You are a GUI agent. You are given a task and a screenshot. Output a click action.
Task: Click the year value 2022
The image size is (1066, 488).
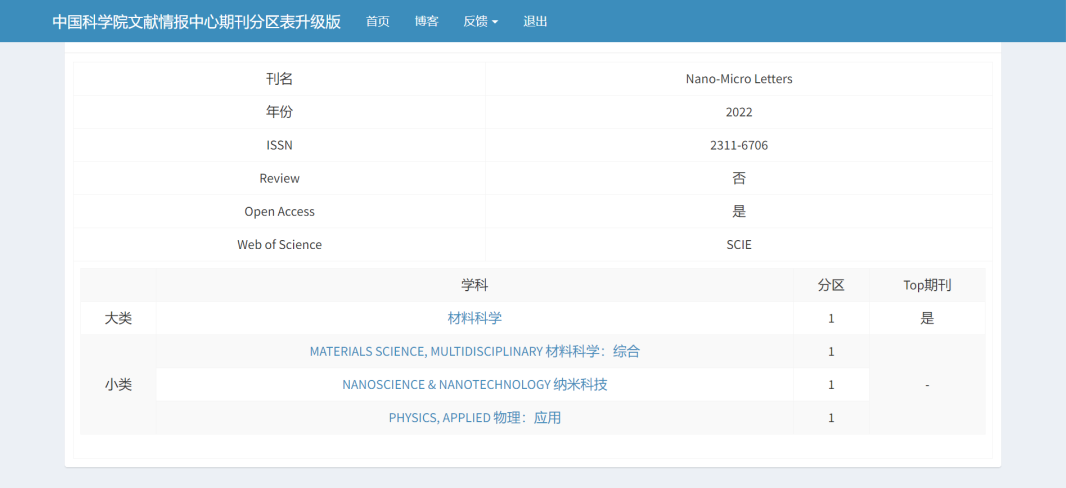click(x=739, y=112)
